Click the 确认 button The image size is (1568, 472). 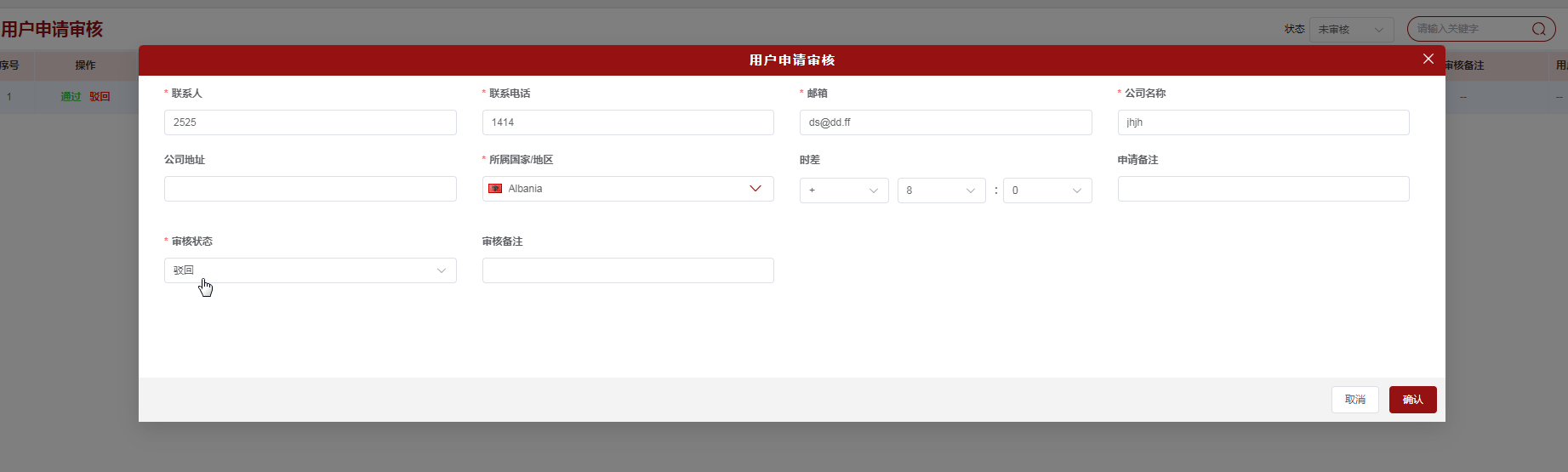tap(1412, 400)
